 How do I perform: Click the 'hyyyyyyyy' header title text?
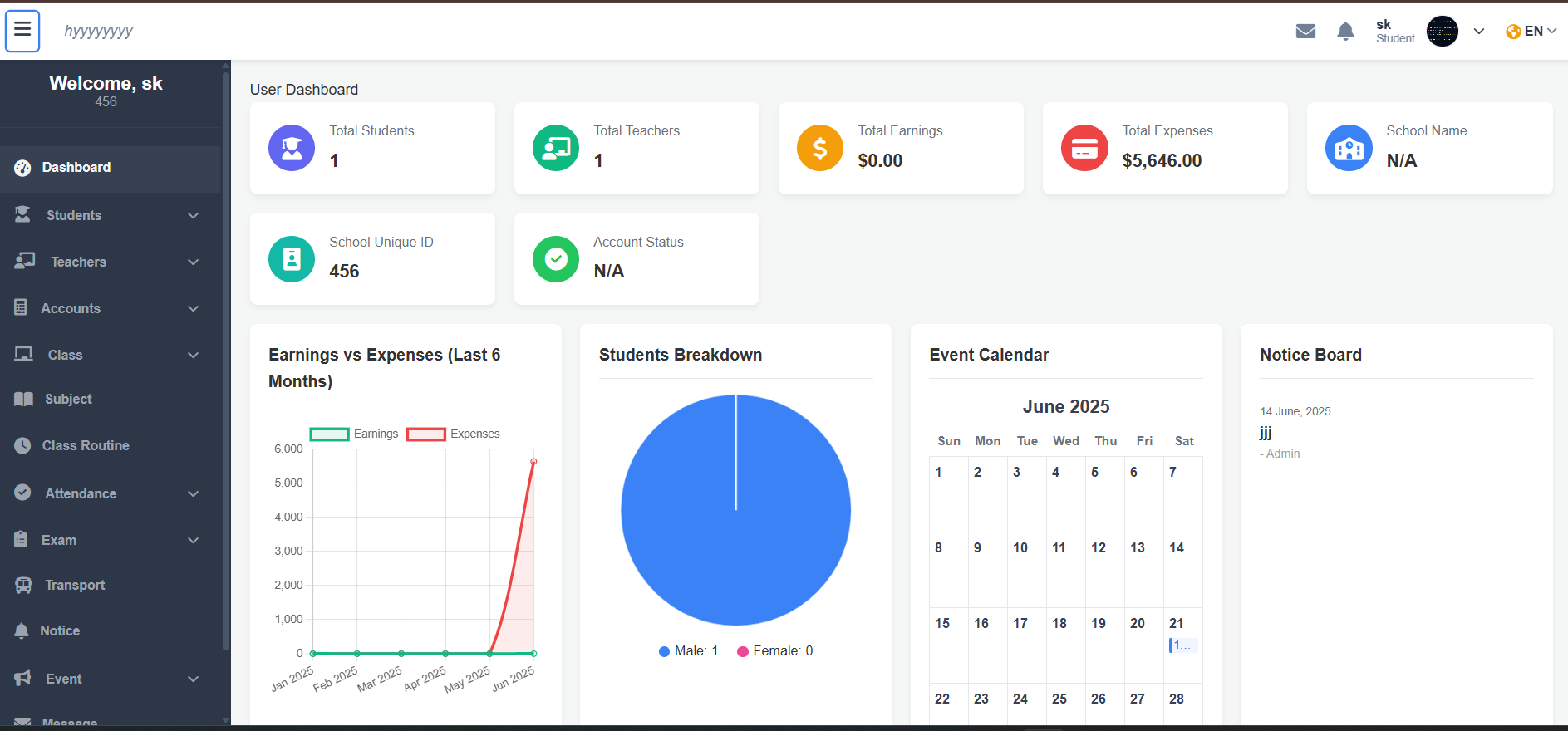[98, 32]
